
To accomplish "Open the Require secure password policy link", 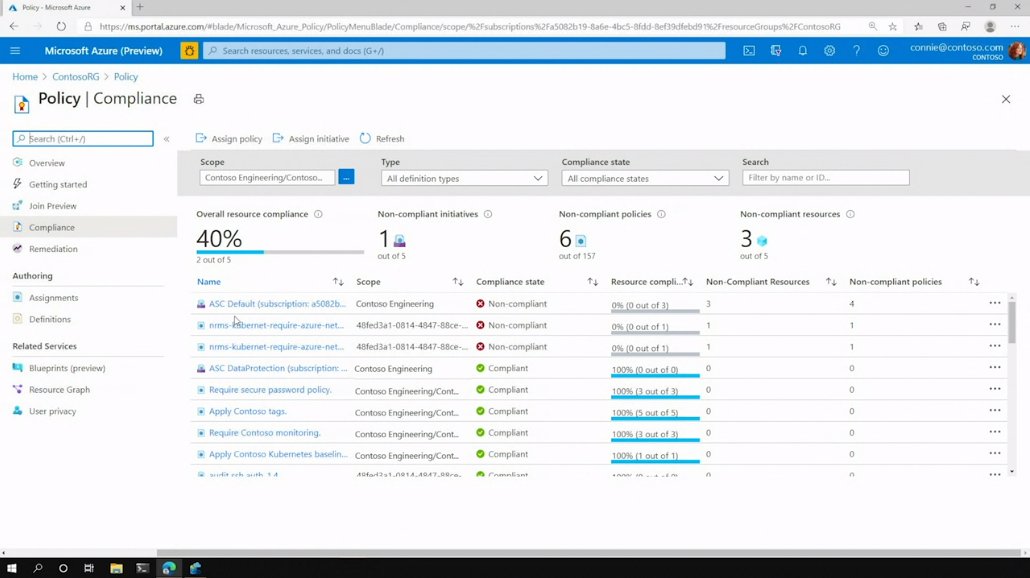I will pos(270,390).
